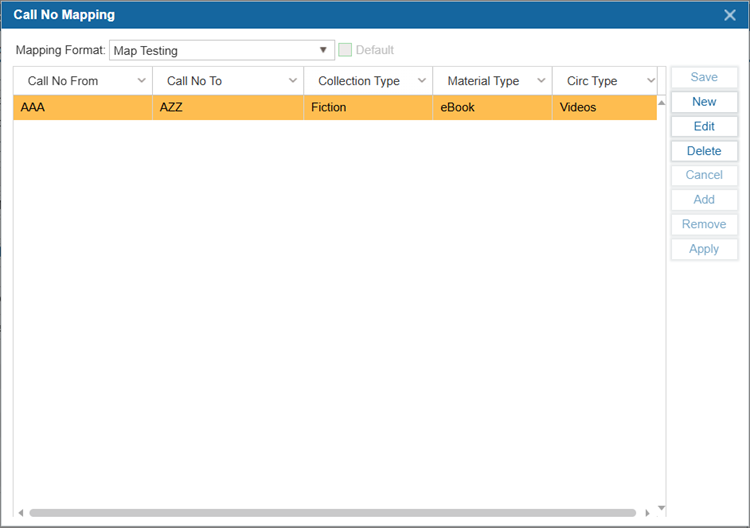Viewport: 750px width, 528px height.
Task: Click the Save button
Action: pyautogui.click(x=704, y=77)
